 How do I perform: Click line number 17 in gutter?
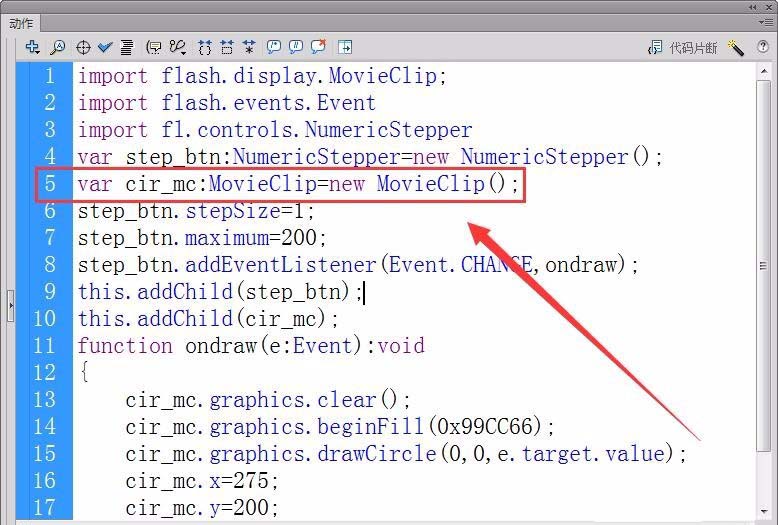click(45, 507)
